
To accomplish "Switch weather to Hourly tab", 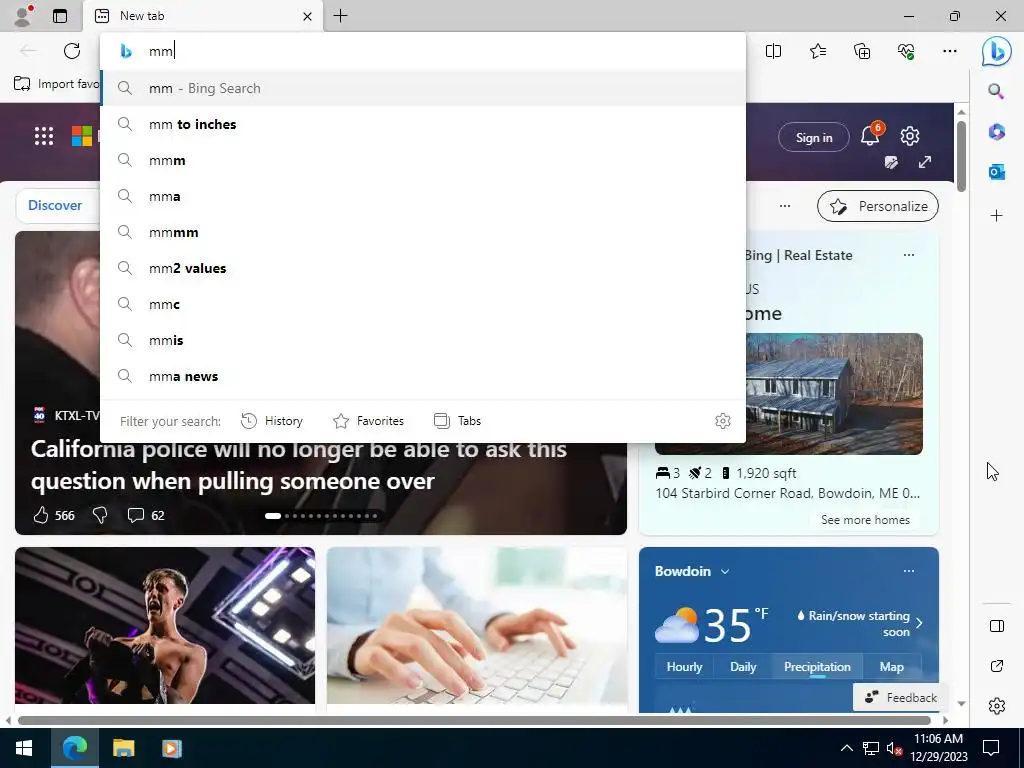I will pyautogui.click(x=684, y=667).
